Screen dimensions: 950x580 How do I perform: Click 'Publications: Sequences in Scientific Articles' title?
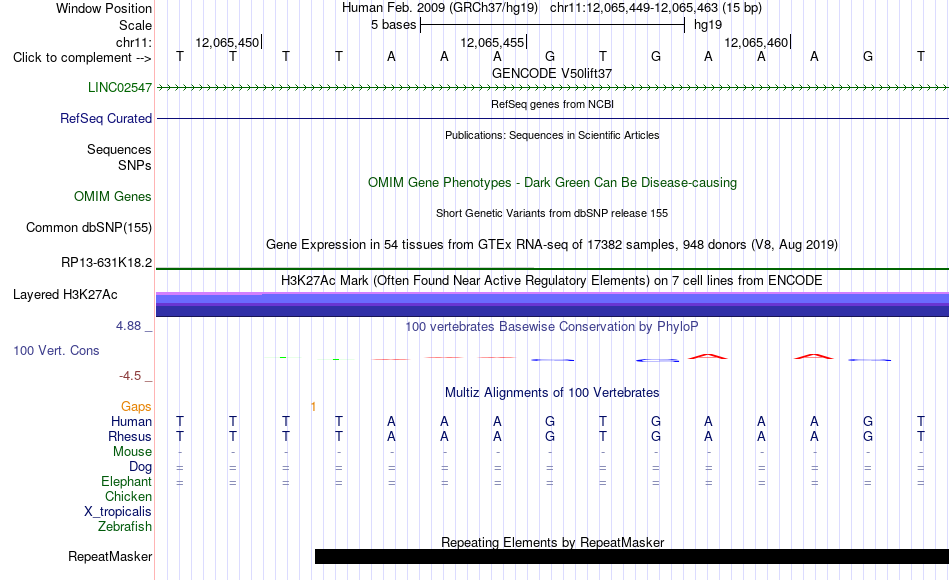[x=552, y=135]
